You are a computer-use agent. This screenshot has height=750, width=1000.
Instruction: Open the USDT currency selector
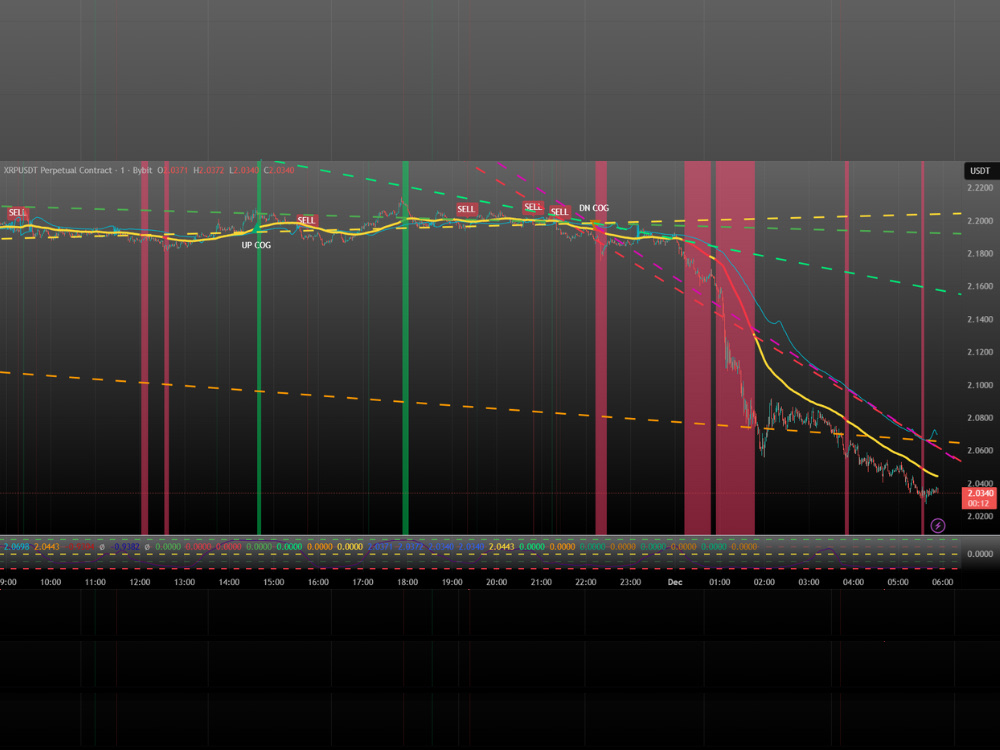[x=980, y=171]
